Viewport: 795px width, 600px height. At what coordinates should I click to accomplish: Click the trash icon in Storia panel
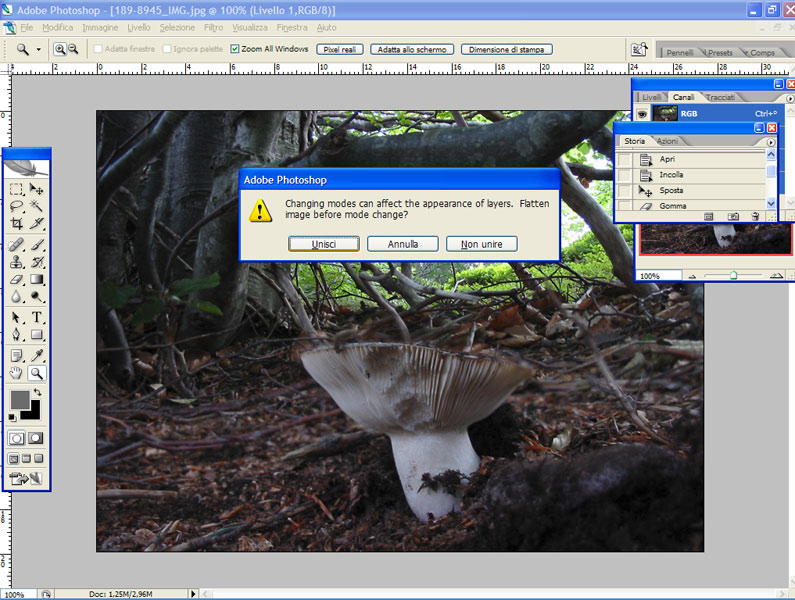coord(756,215)
